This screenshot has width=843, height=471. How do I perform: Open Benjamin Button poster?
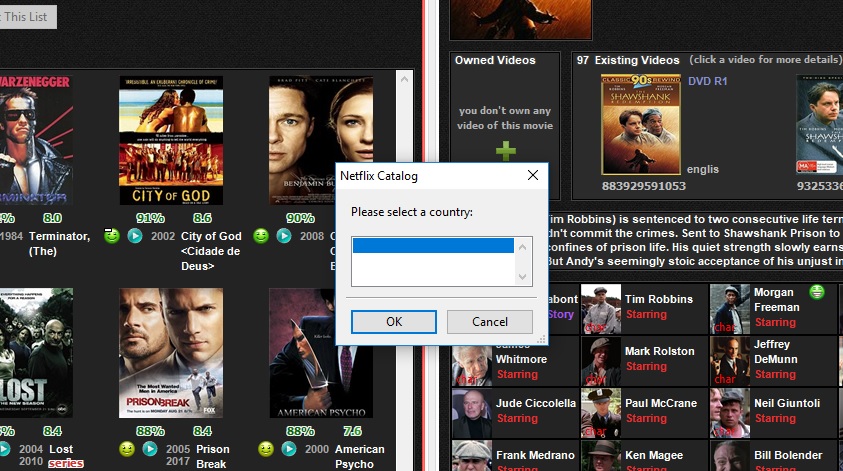click(321, 140)
